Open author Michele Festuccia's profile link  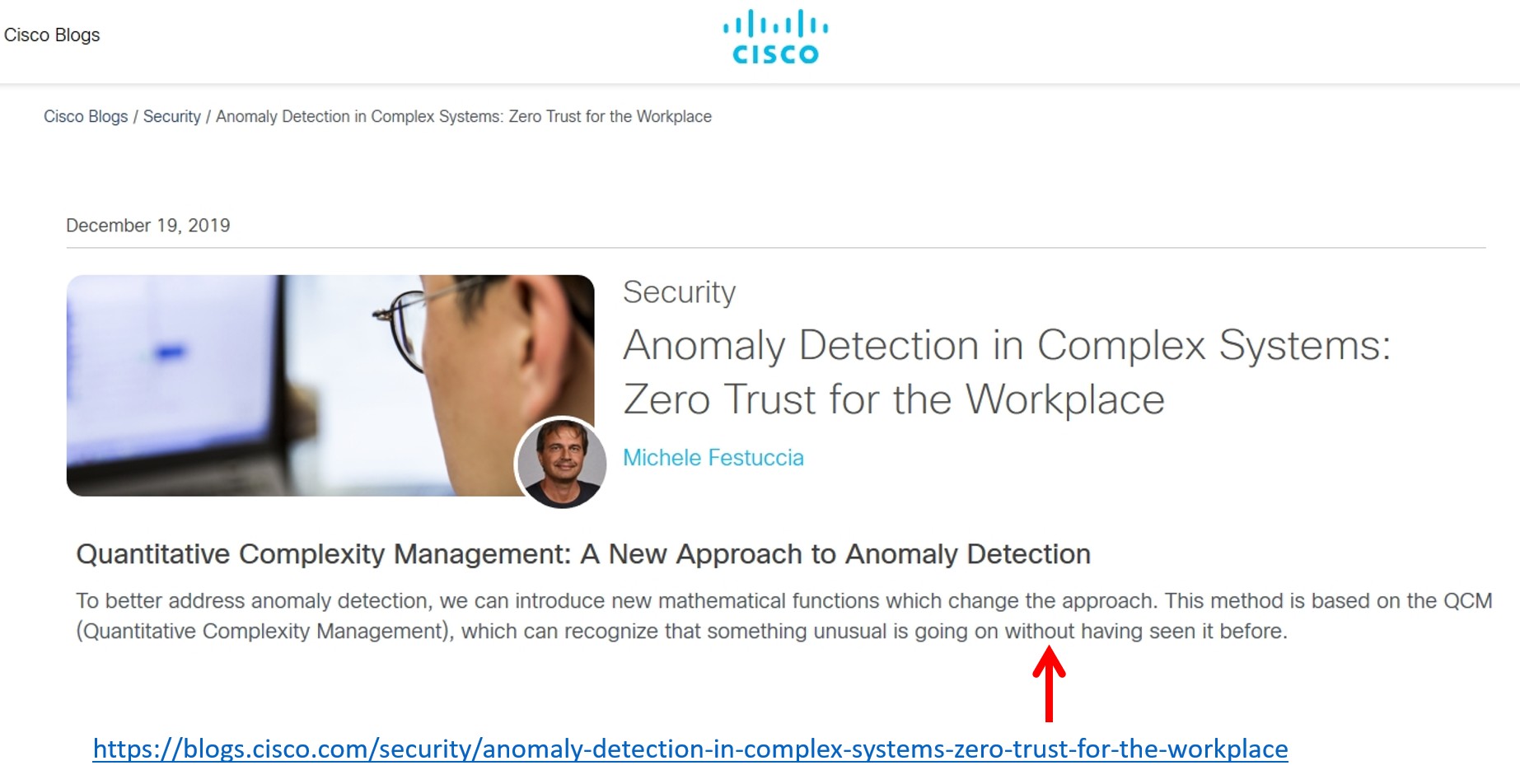(x=713, y=458)
